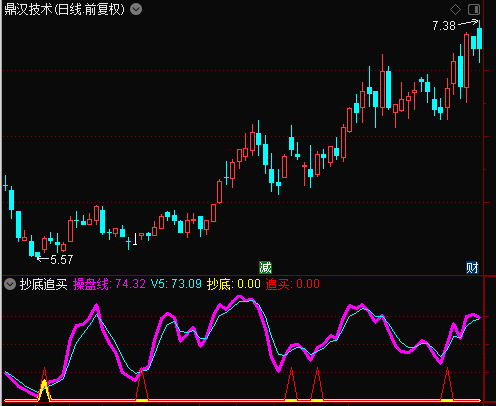Expand the 抄底追买 indicator dropdown

(x=10, y=284)
